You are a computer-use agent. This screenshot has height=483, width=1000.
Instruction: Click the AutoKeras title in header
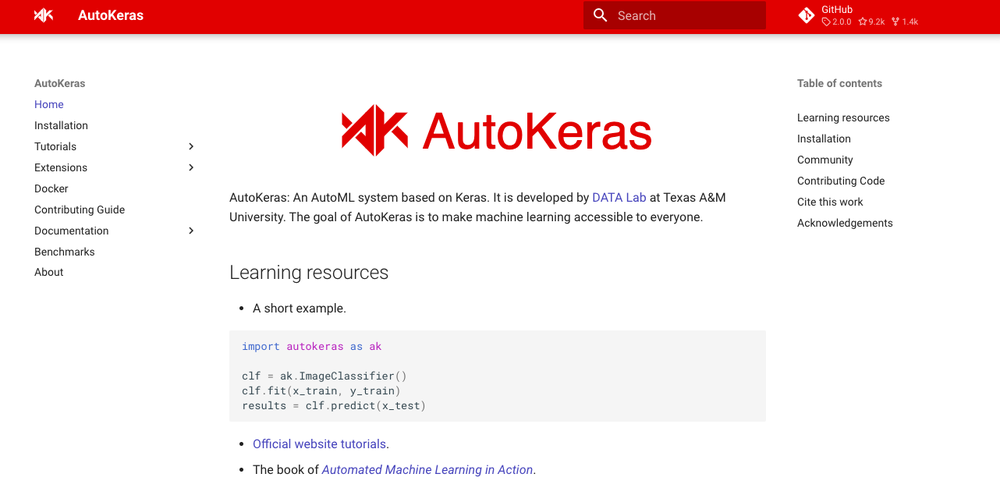(x=110, y=15)
